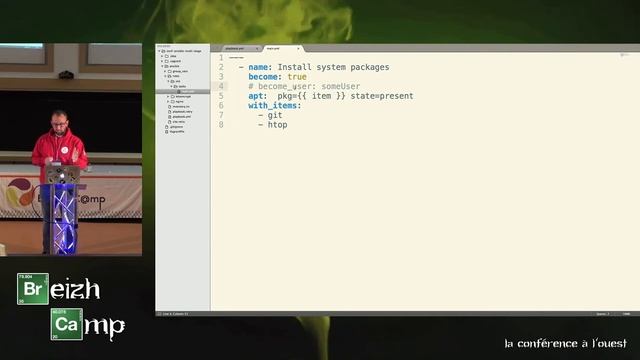Select the elasticsearch folder name in sidebar

point(183,96)
